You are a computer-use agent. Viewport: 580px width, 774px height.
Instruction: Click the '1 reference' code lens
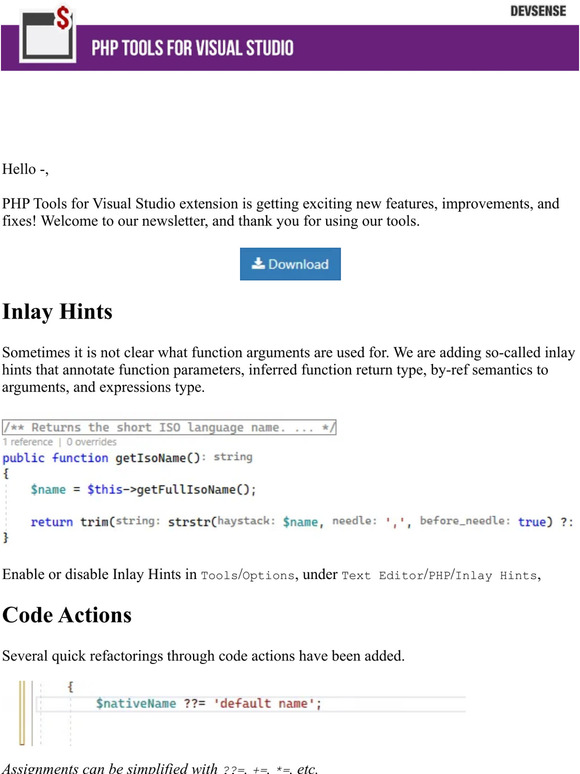28,442
